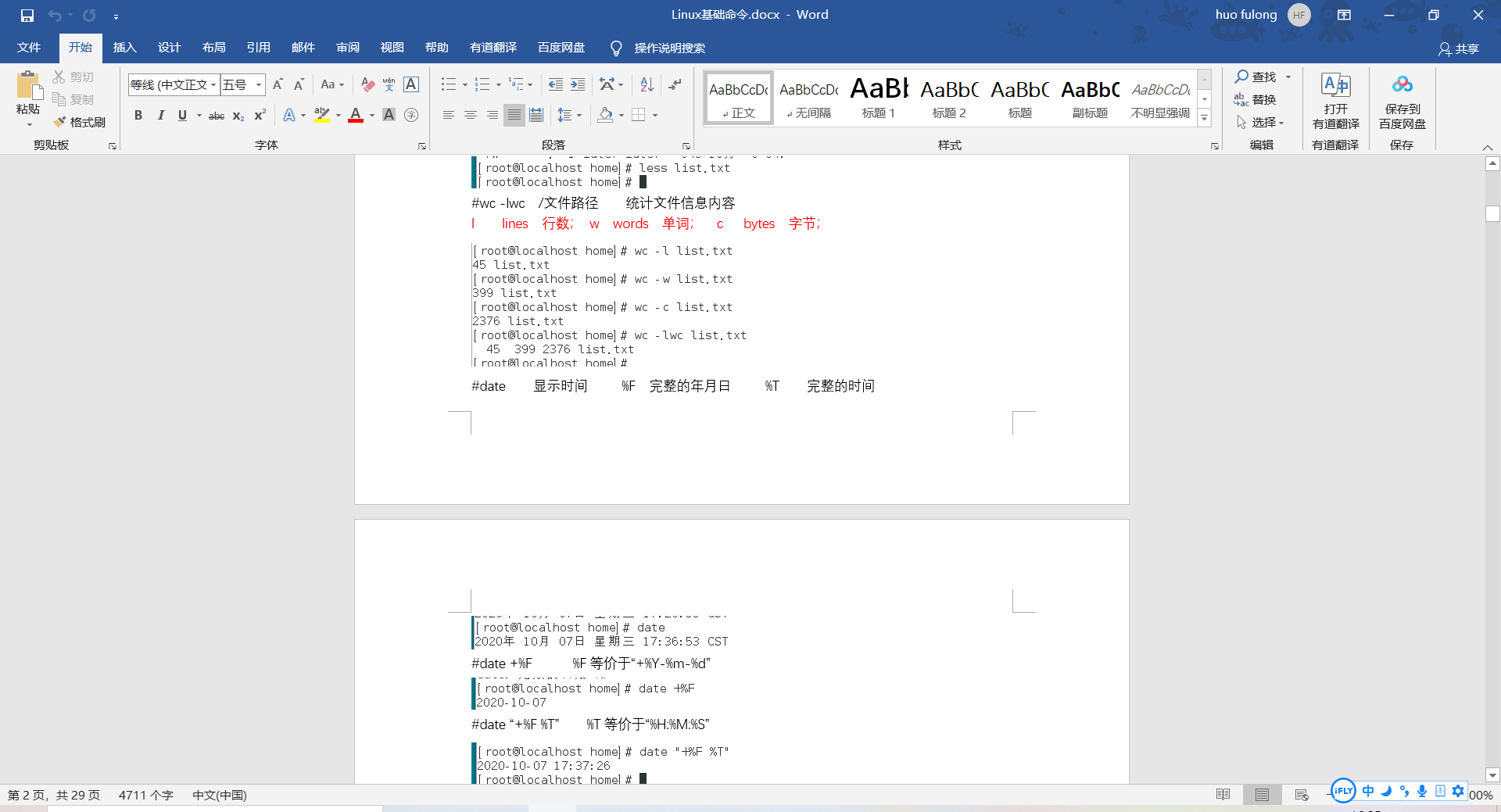Increase font size with grow-font icon
The image size is (1501, 812).
click(x=278, y=84)
